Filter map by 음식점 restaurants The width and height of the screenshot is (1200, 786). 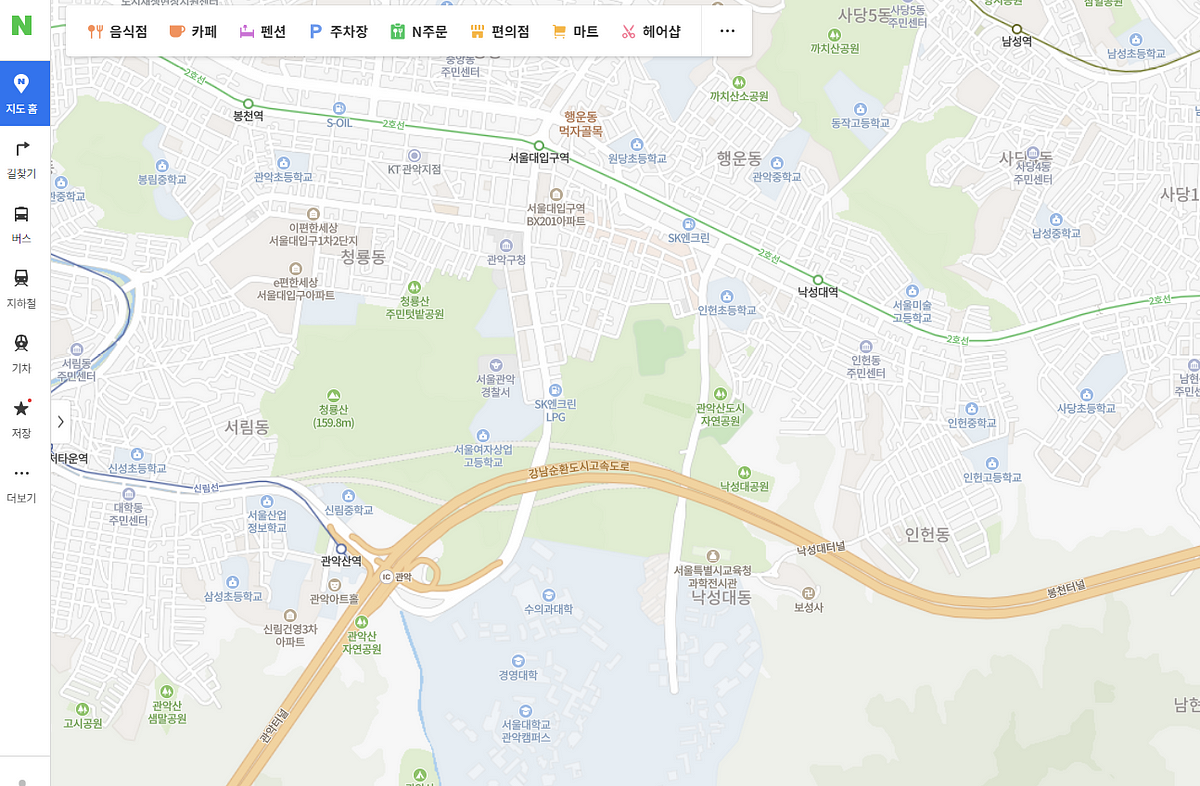coord(117,31)
